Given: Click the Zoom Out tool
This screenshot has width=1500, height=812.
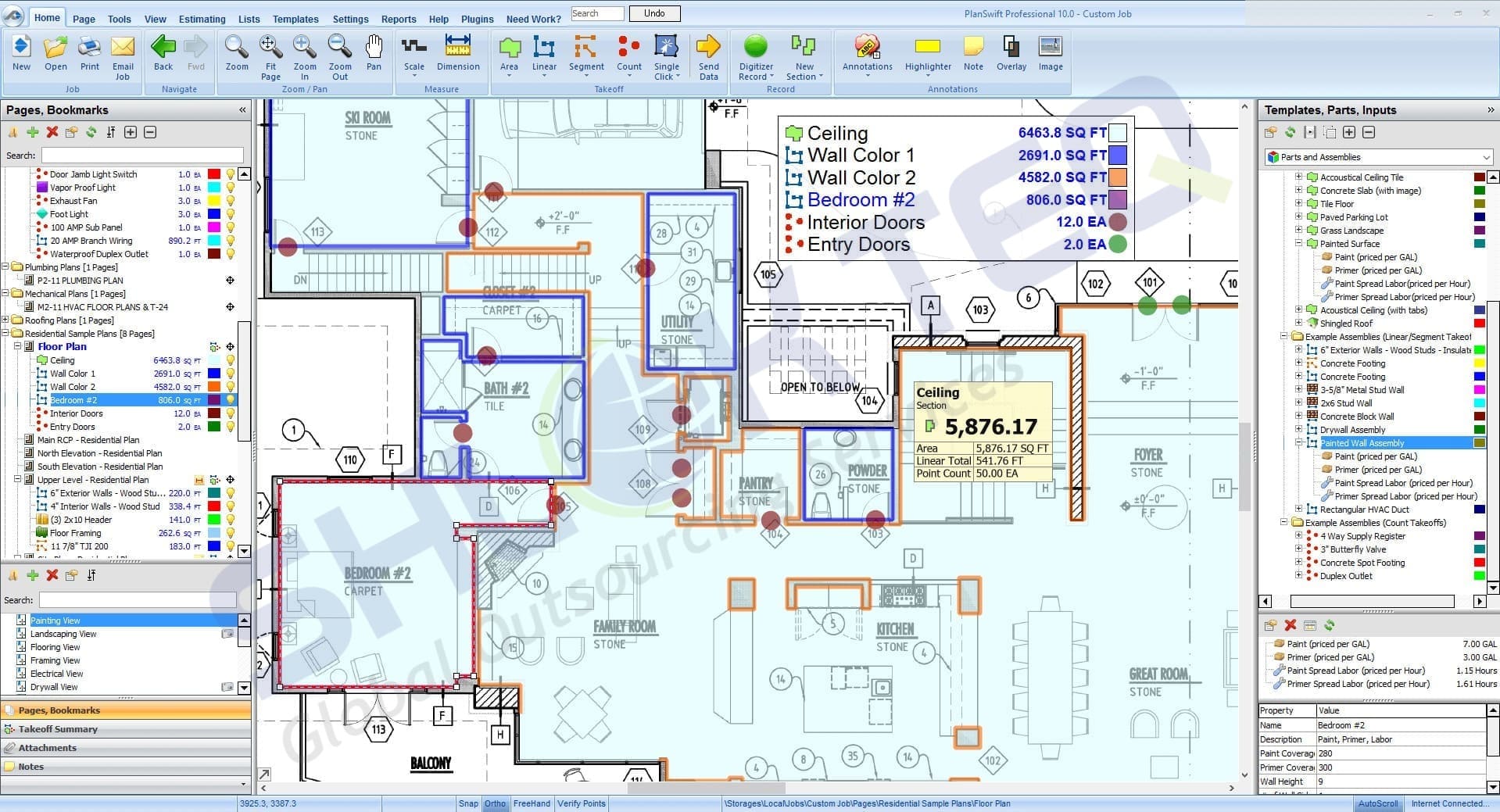Looking at the screenshot, I should pyautogui.click(x=339, y=57).
